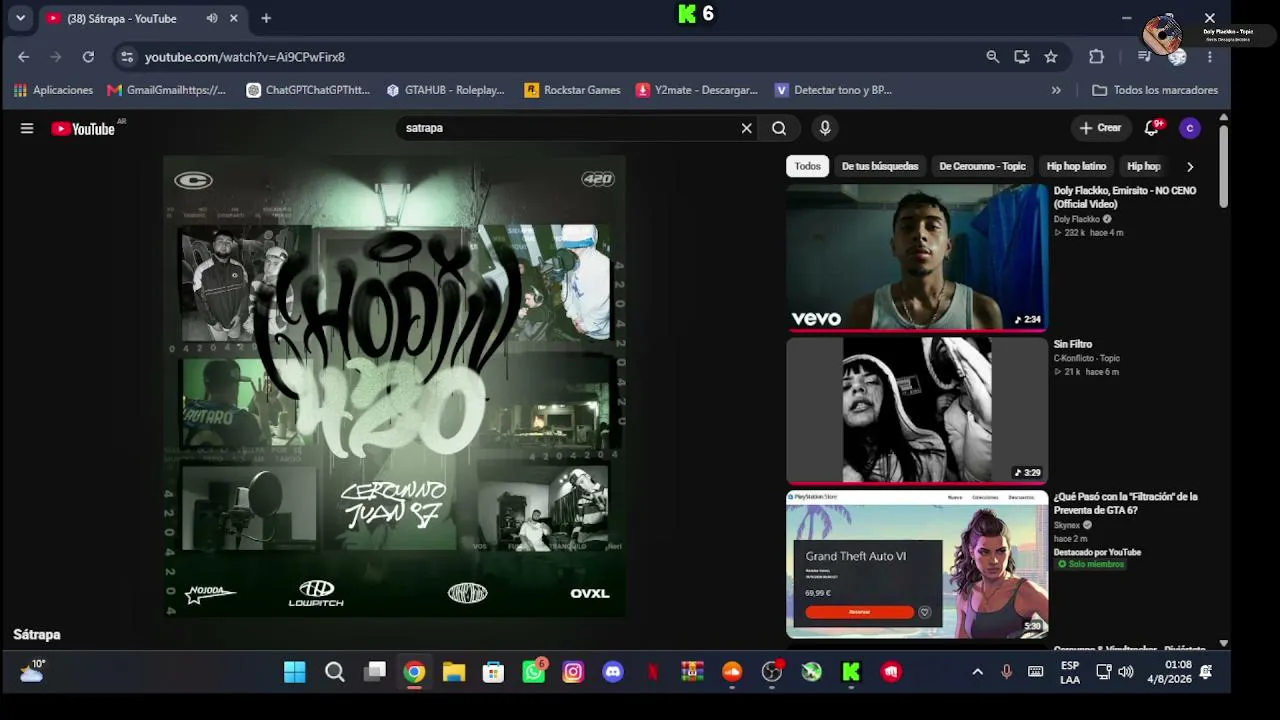Open Discord from the taskbar
Image resolution: width=1280 pixels, height=720 pixels.
tap(613, 672)
